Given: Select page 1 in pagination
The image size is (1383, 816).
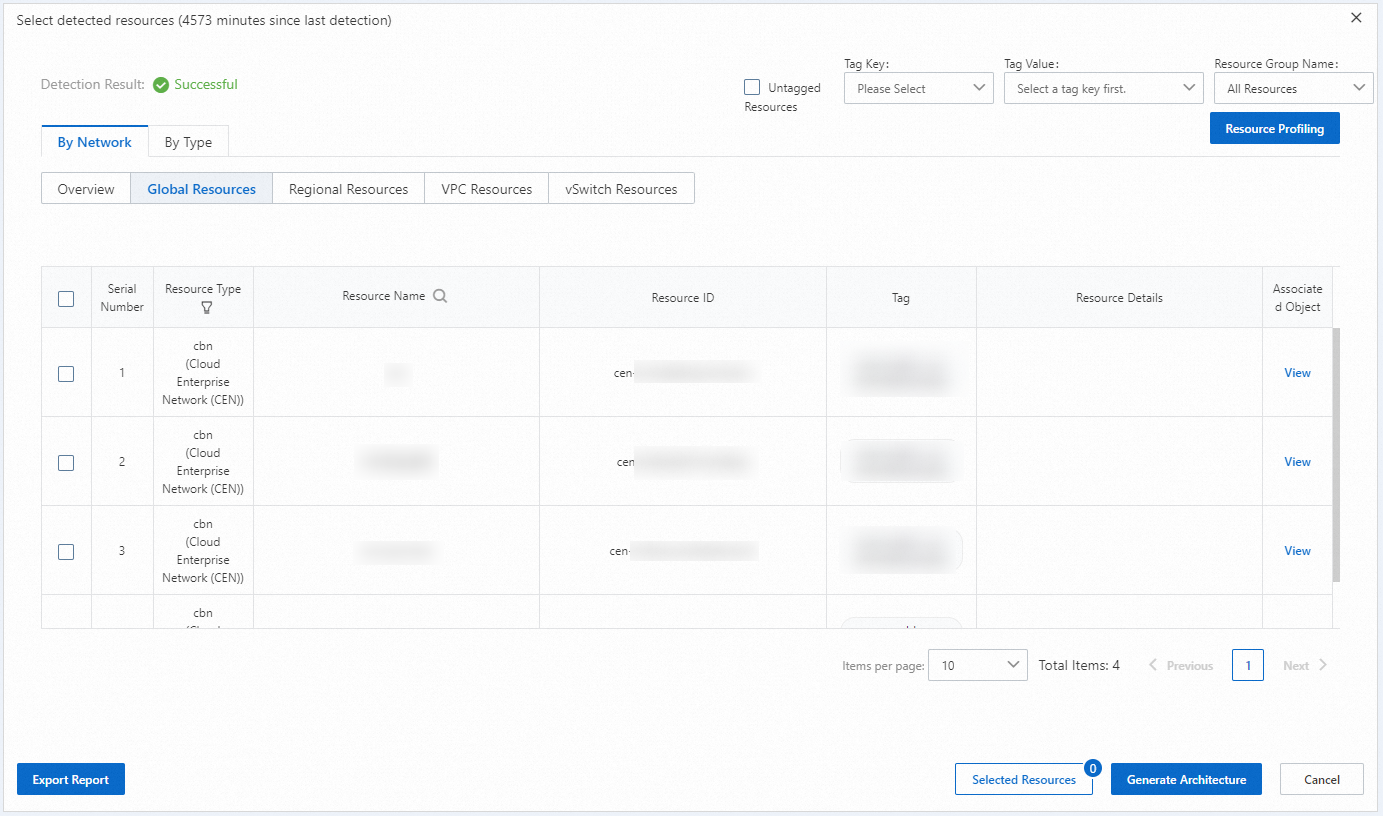Looking at the screenshot, I should [x=1248, y=666].
